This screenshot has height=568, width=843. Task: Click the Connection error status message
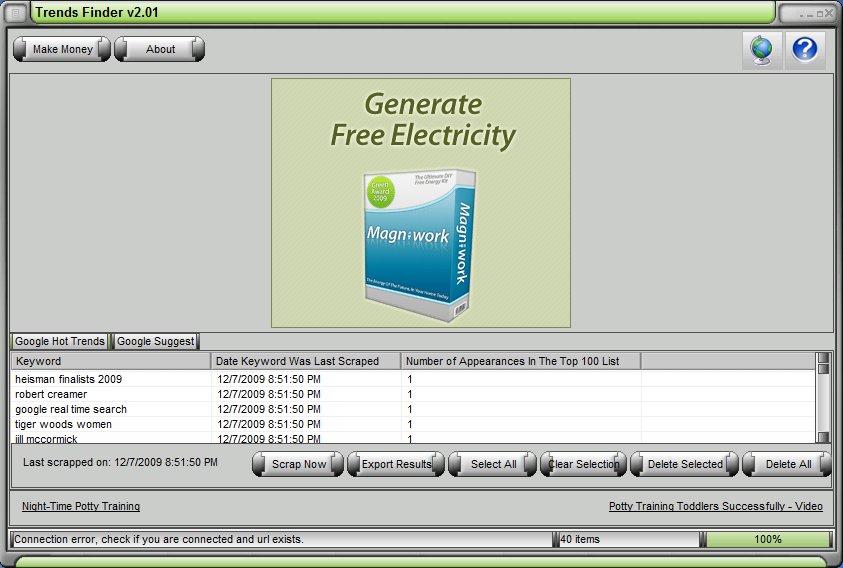(x=281, y=539)
